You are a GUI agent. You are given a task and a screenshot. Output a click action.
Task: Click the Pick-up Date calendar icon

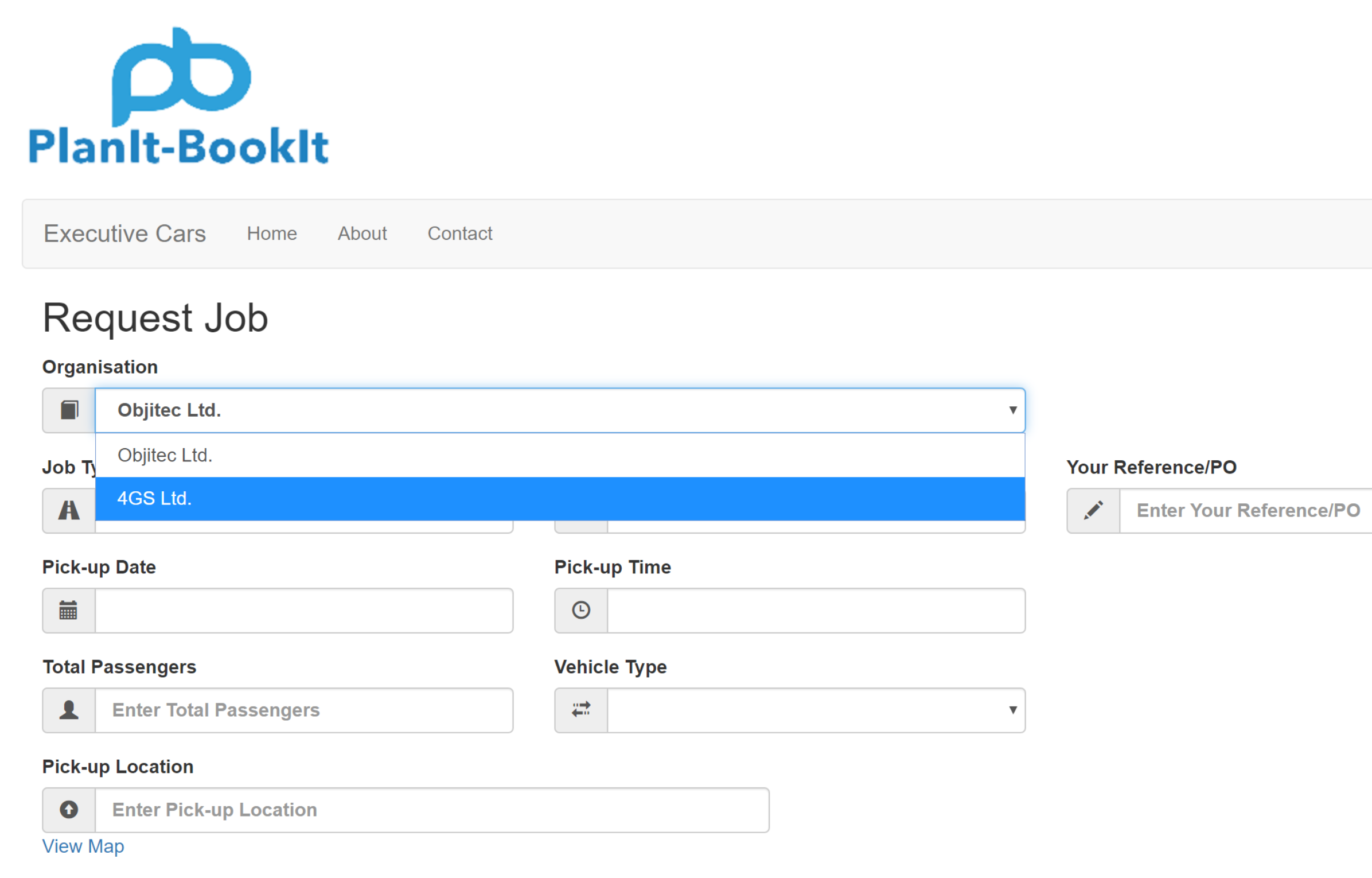pos(68,610)
